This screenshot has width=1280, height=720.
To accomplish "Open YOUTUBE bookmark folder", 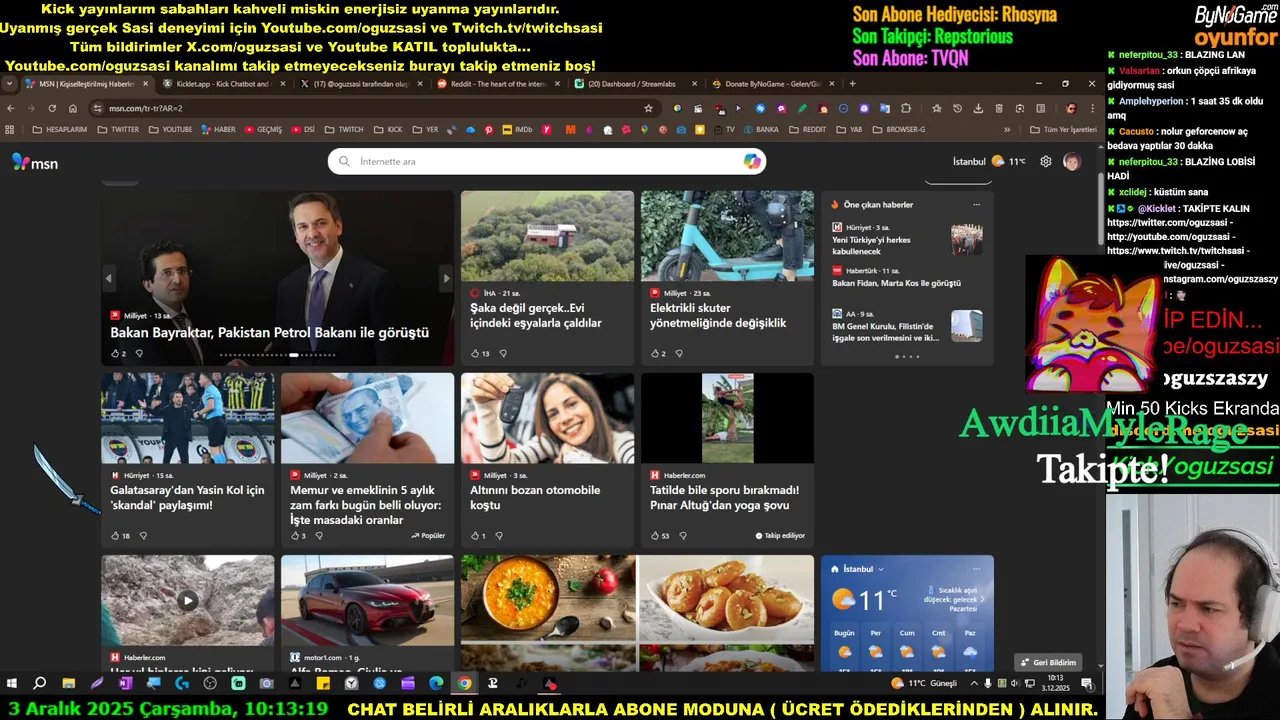I will point(169,129).
